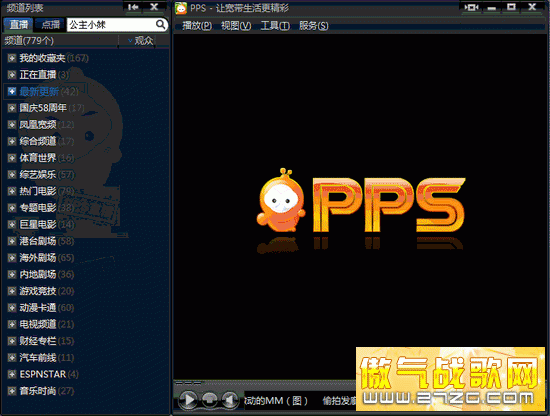Click the playback progress seek bar

tap(265, 383)
